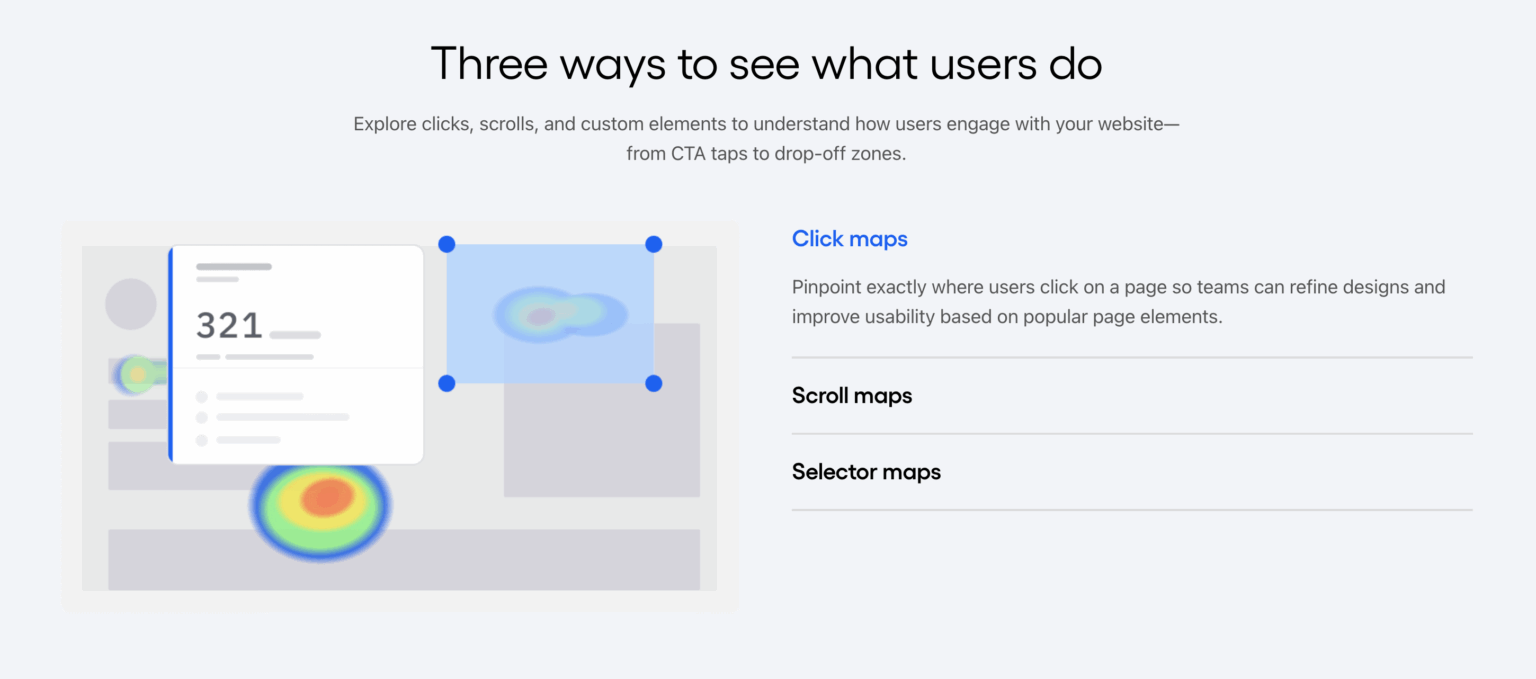1536x679 pixels.
Task: Expand the Selector maps section
Action: pos(866,472)
